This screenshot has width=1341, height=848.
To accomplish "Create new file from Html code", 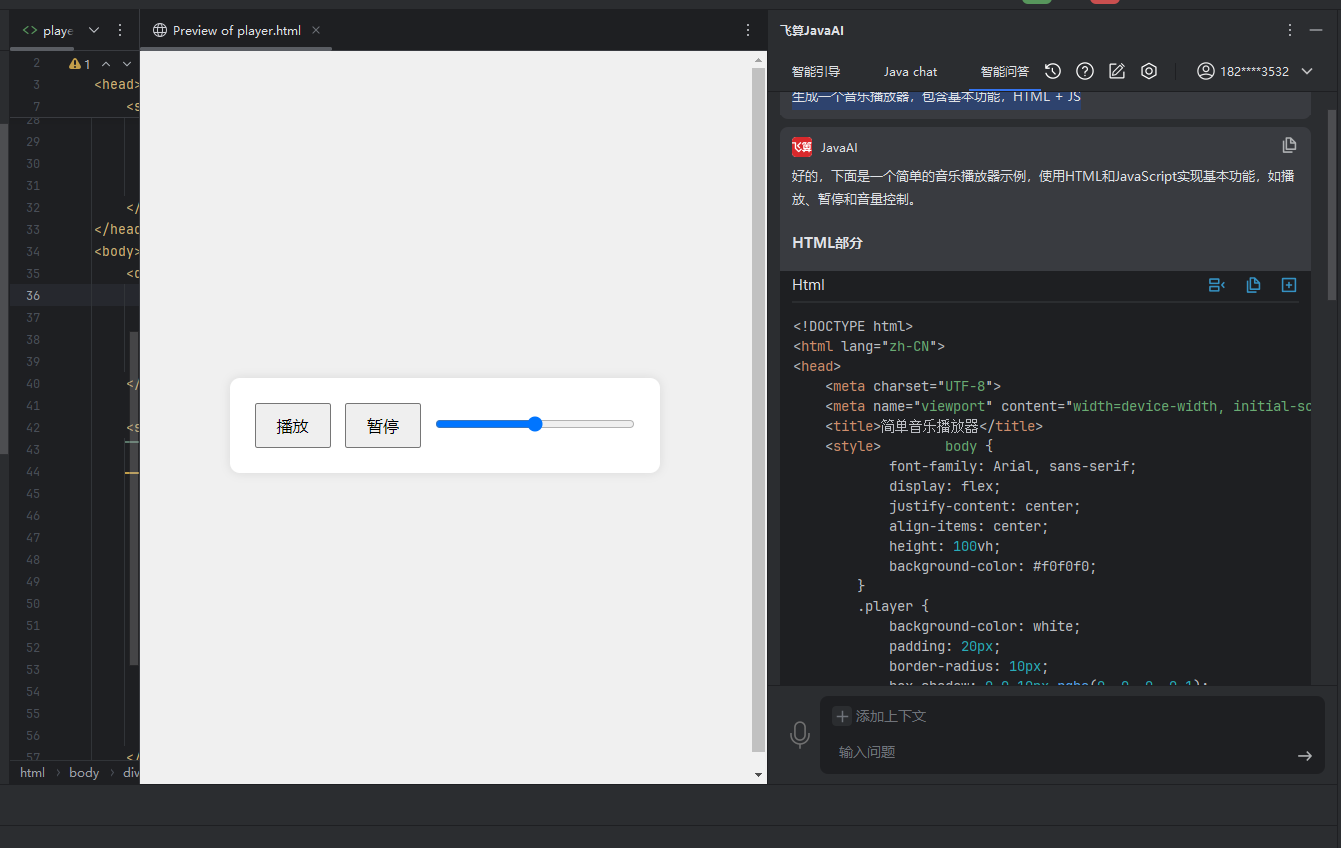I will (1289, 285).
